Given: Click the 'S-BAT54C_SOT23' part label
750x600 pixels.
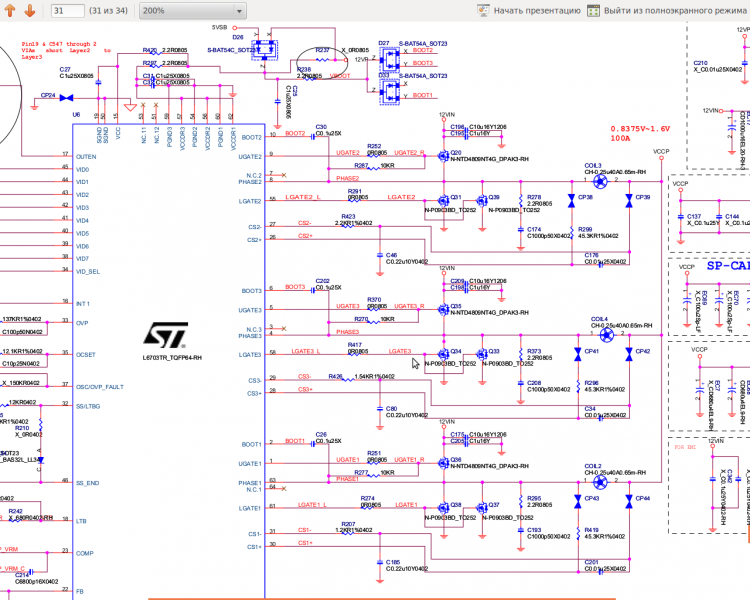Looking at the screenshot, I should point(232,50).
